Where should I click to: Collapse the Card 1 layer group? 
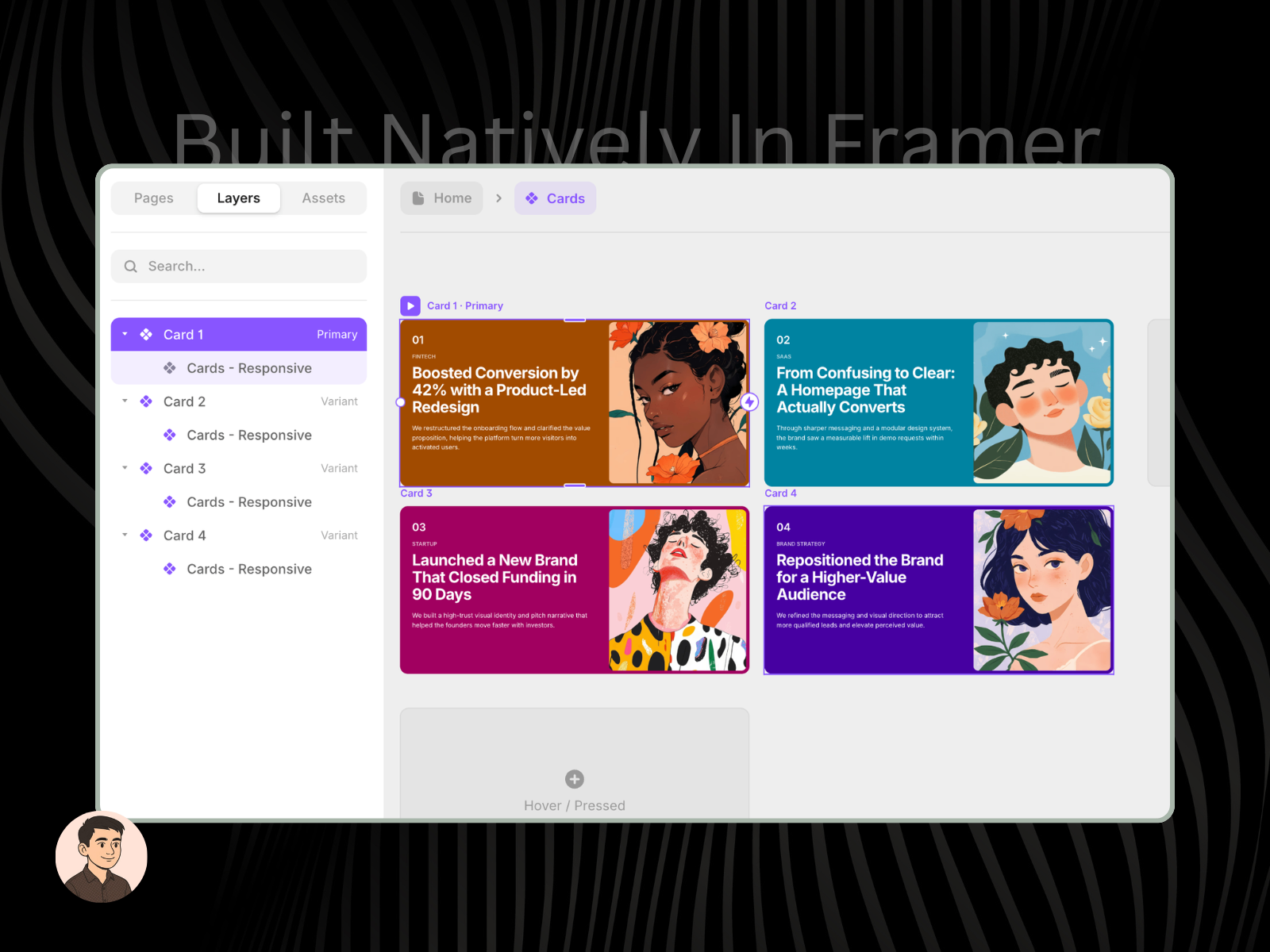125,334
